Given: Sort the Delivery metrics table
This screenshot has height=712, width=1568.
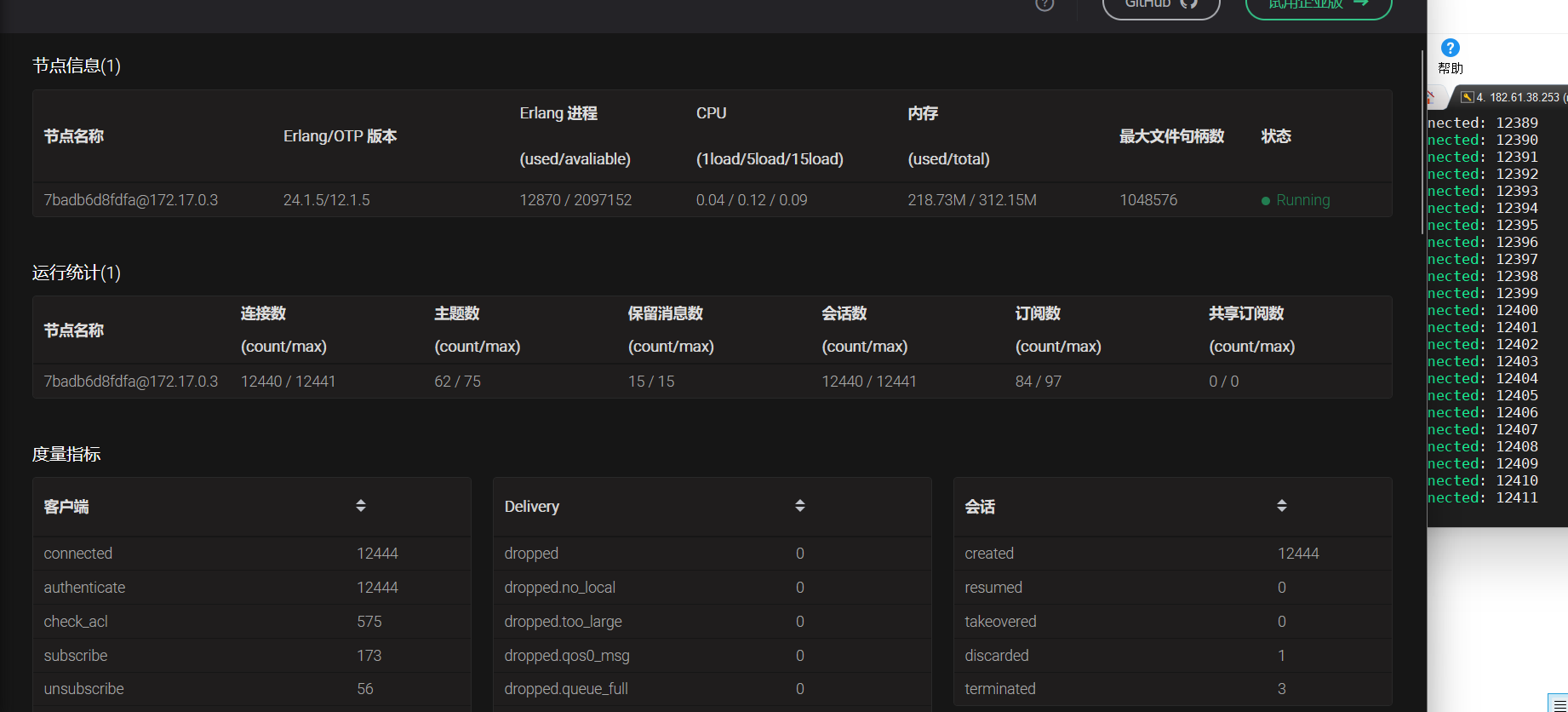Looking at the screenshot, I should (x=800, y=506).
